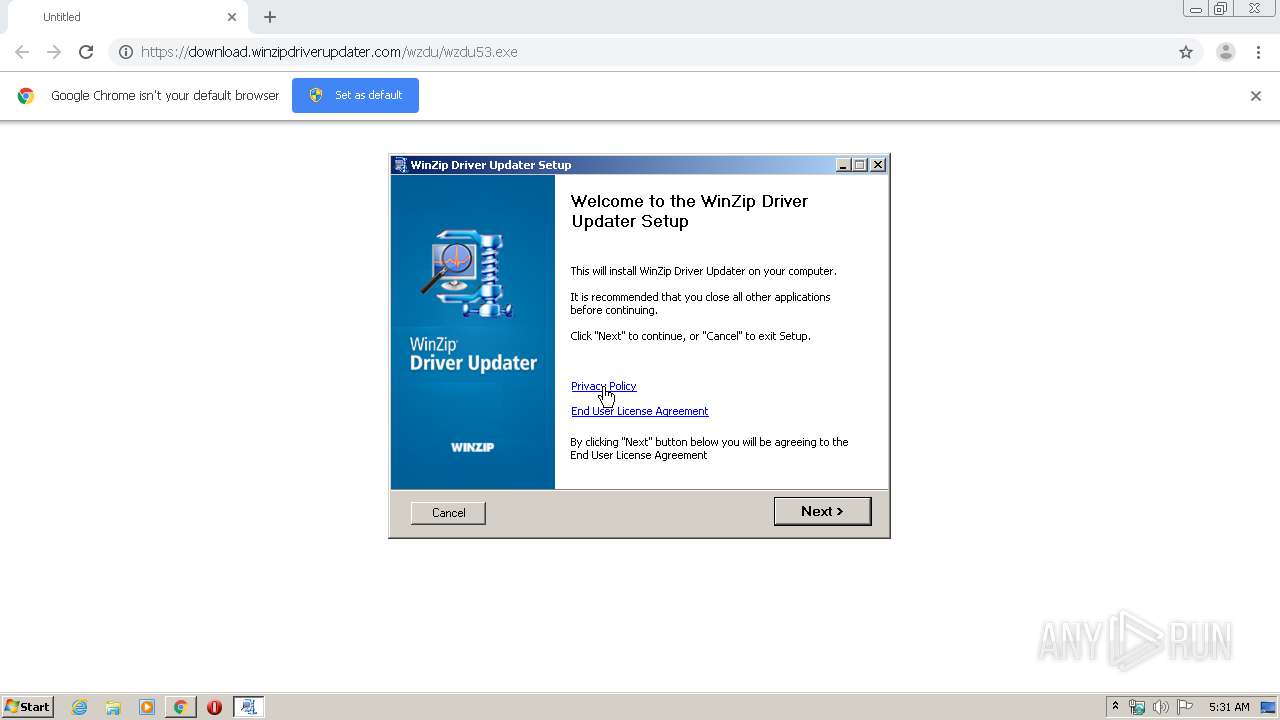1280x720 pixels.
Task: Click 'Welcome to the WinZip Driver Updater Setup' heading
Action: click(x=689, y=211)
